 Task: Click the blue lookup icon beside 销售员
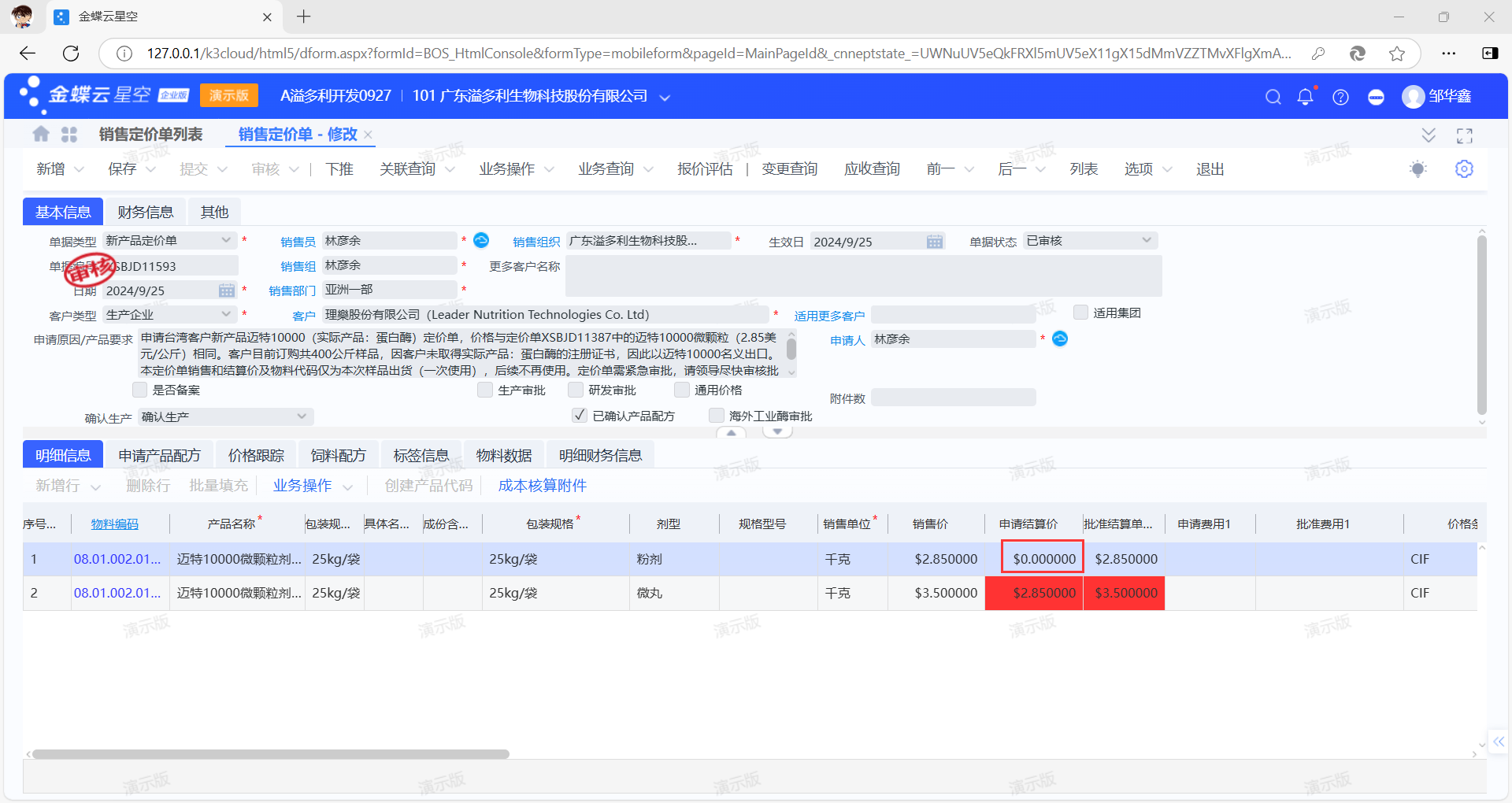click(481, 240)
